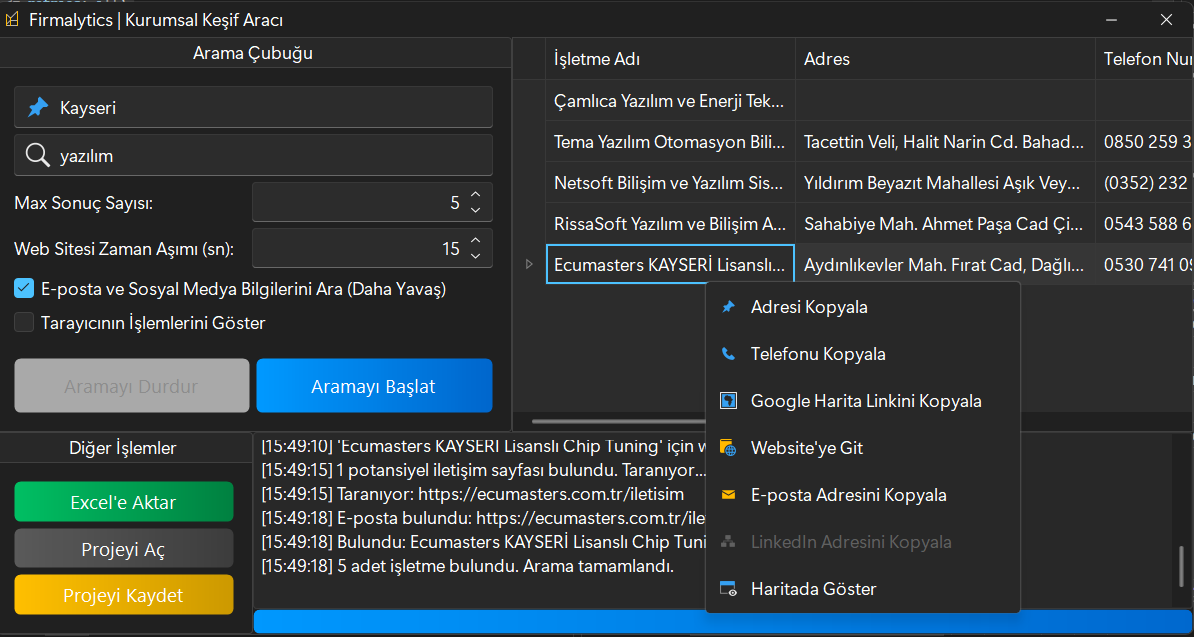Click the globe folder icon for Website'ye Git
Screen dimensions: 1194x637
(x=728, y=448)
